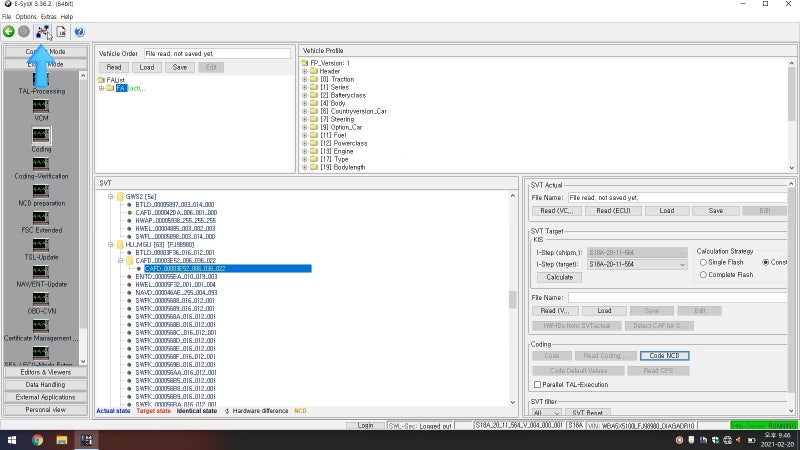This screenshot has width=800, height=450.
Task: Open the Help menu
Action: click(x=67, y=16)
